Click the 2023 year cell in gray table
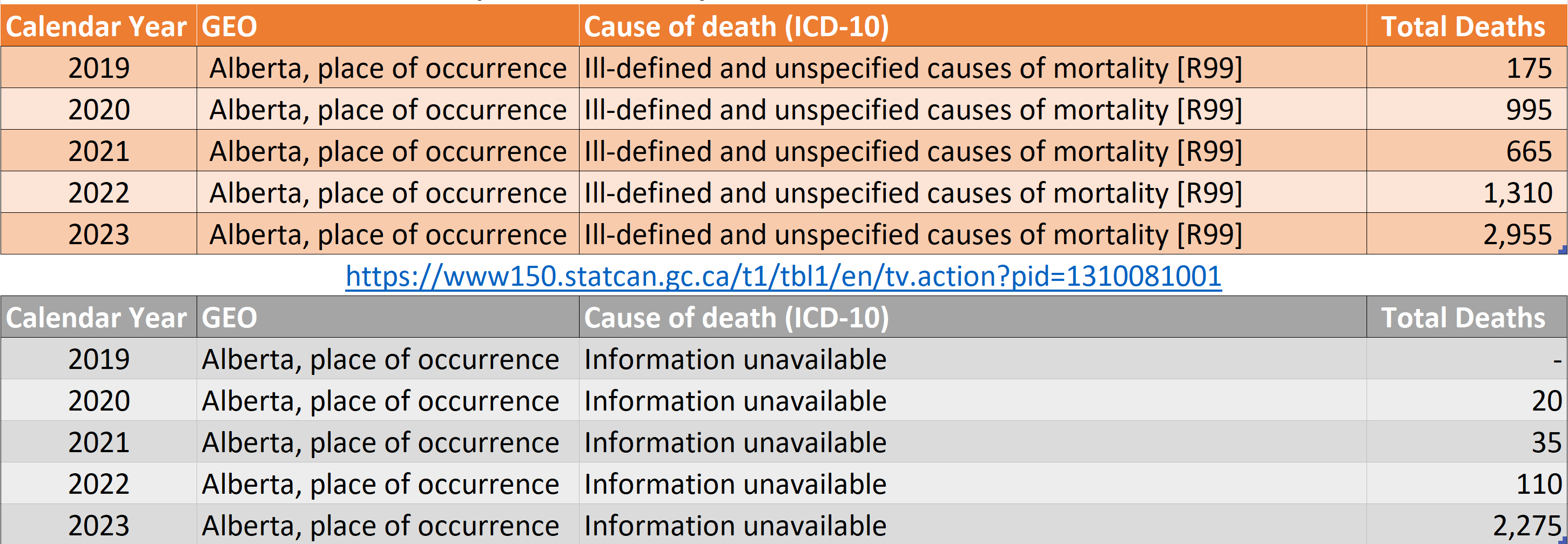This screenshot has width=1568, height=544. click(x=99, y=525)
